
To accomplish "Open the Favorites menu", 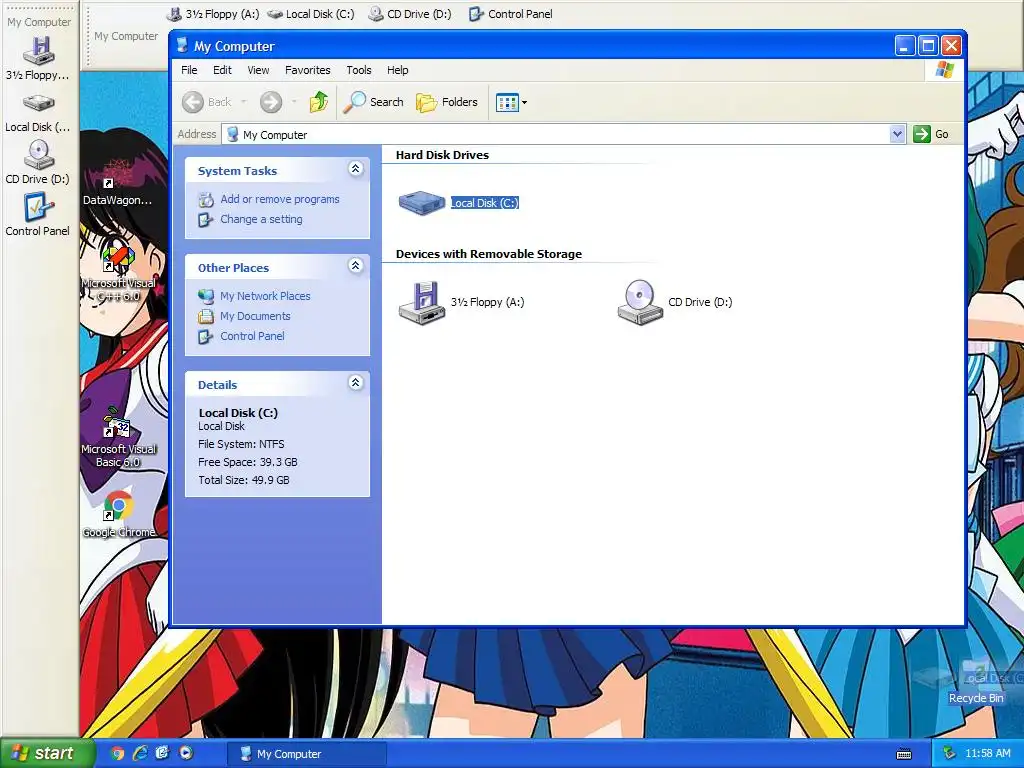I will [x=308, y=70].
